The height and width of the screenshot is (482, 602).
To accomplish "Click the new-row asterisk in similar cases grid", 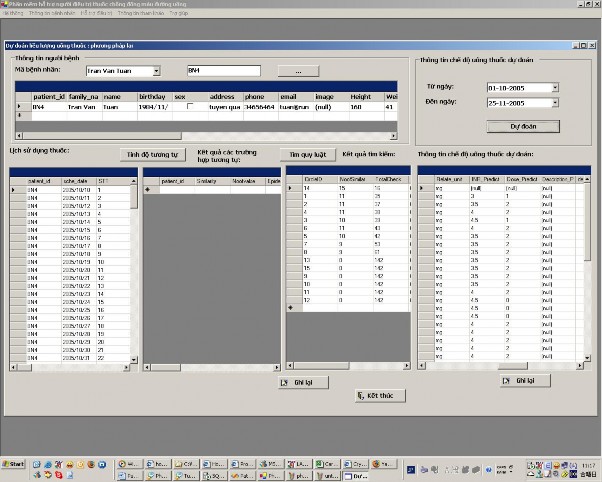I will tap(148, 189).
